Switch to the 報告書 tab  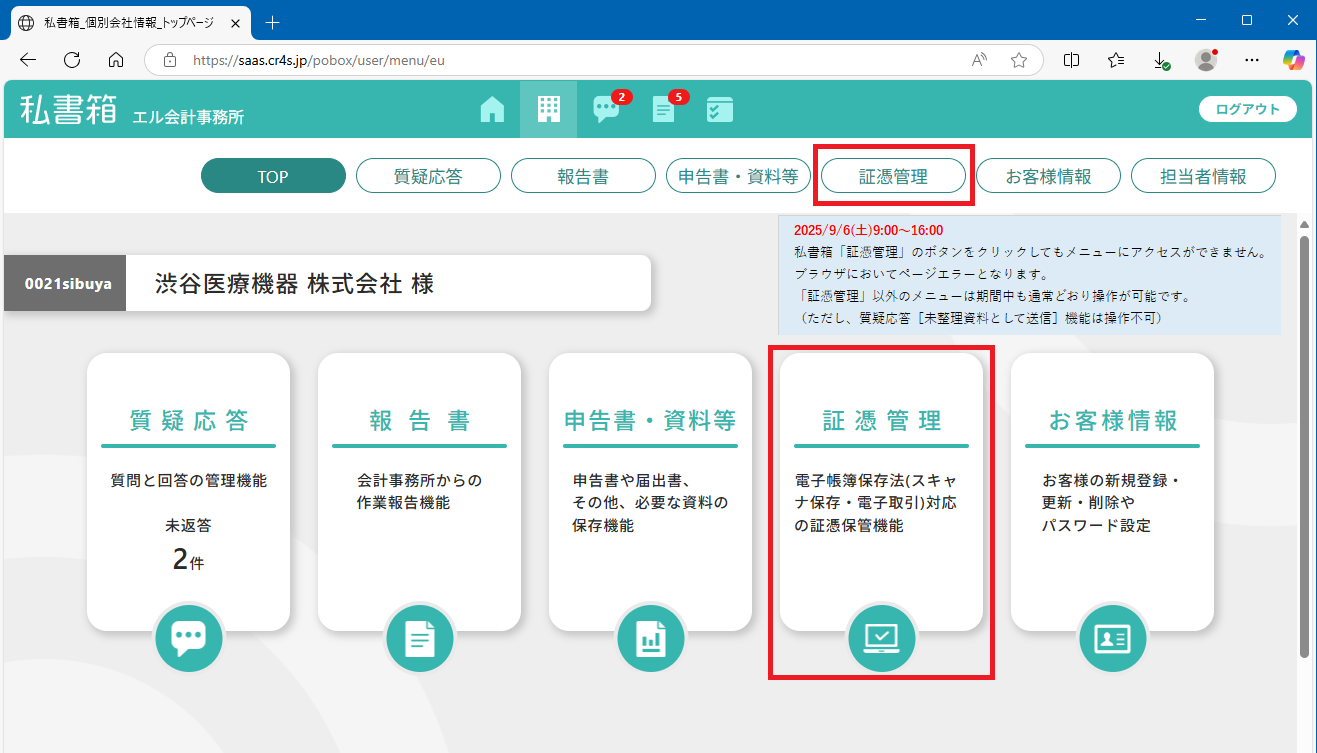pos(583,176)
